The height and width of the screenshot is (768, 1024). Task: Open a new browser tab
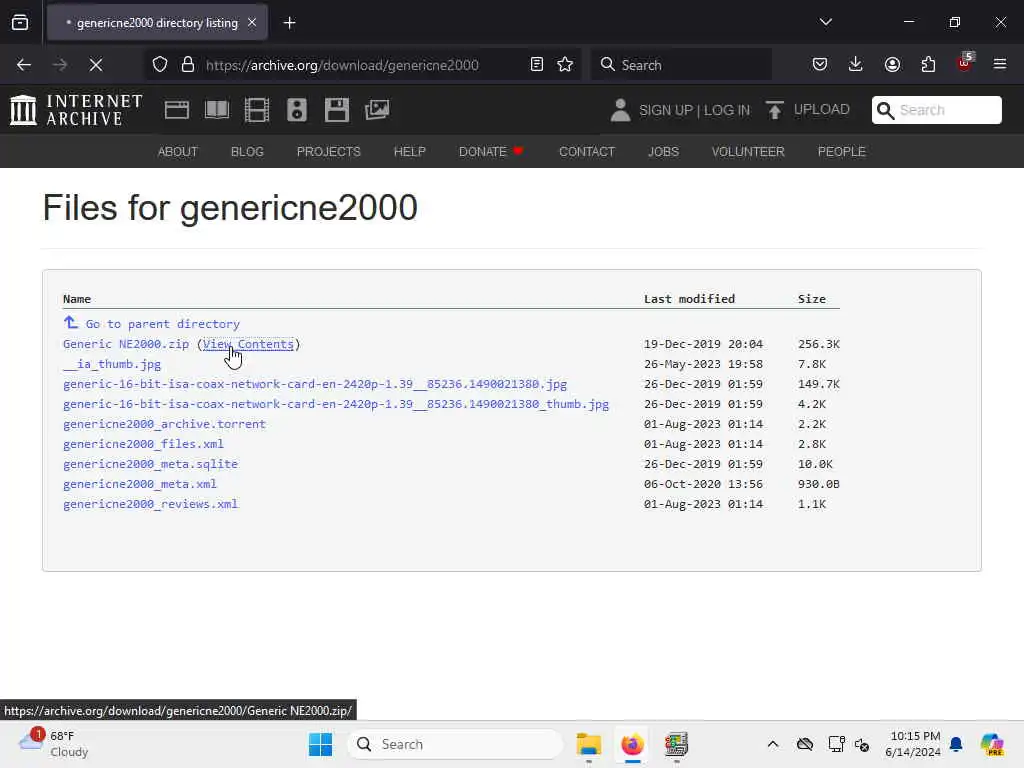pos(289,23)
